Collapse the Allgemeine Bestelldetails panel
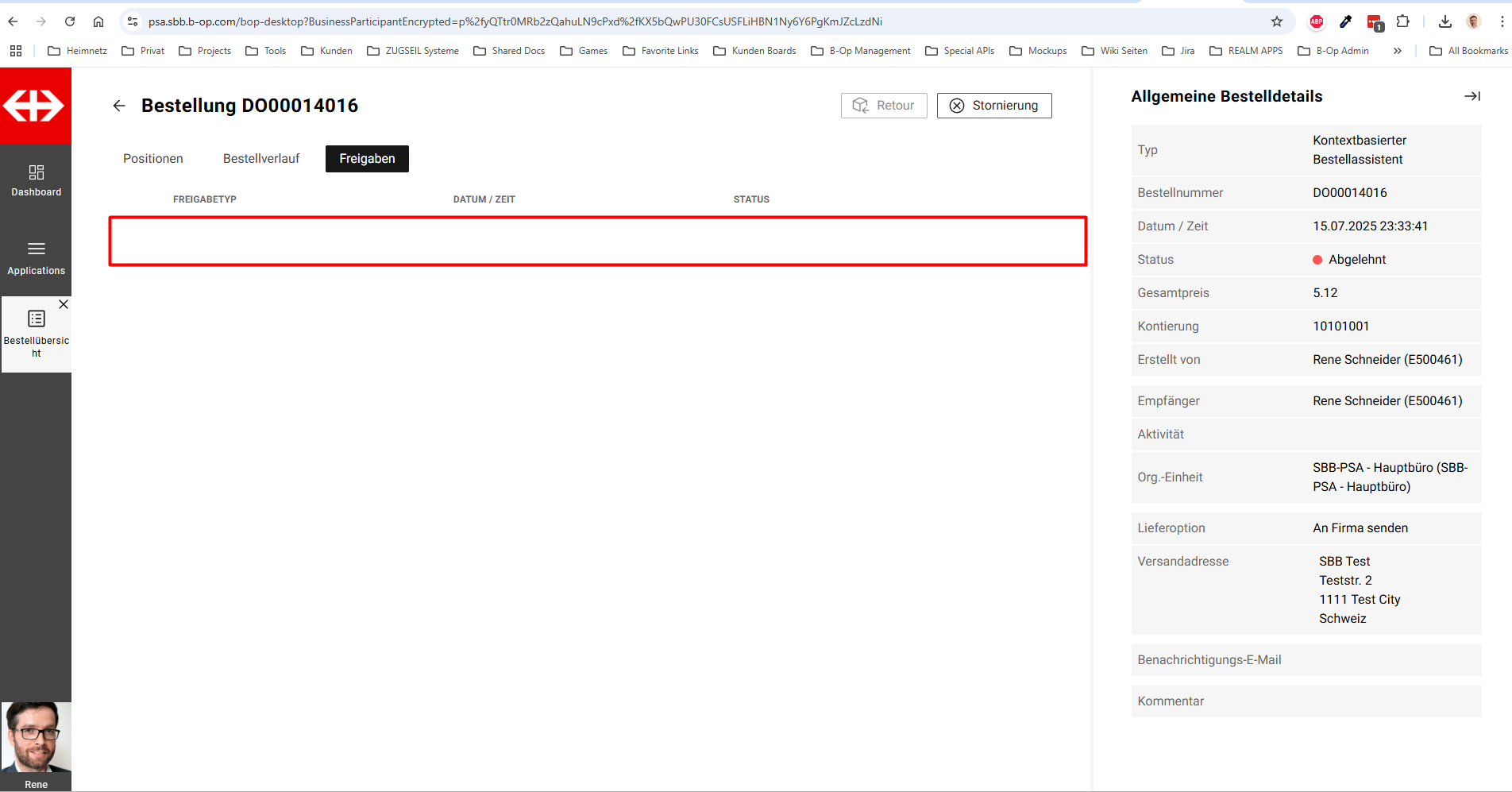This screenshot has width=1512, height=792. [x=1471, y=96]
